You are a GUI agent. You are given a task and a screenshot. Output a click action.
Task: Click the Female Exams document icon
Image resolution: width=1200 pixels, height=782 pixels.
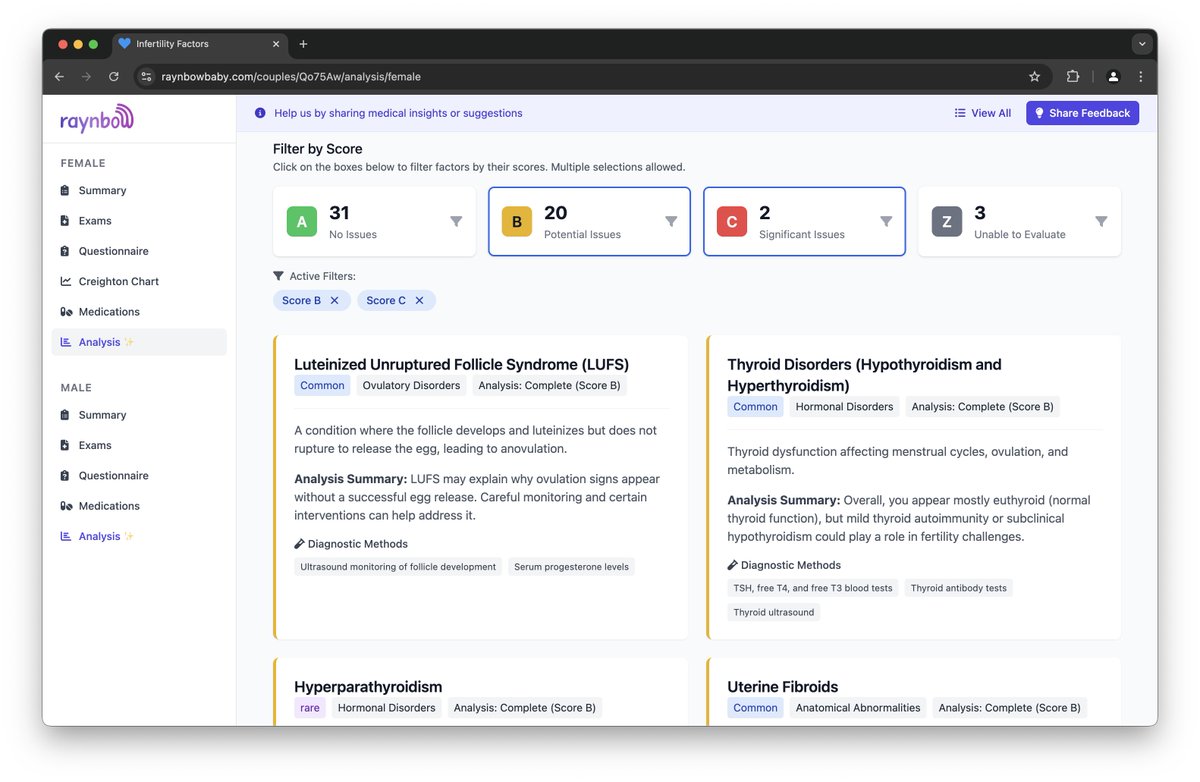(x=65, y=221)
